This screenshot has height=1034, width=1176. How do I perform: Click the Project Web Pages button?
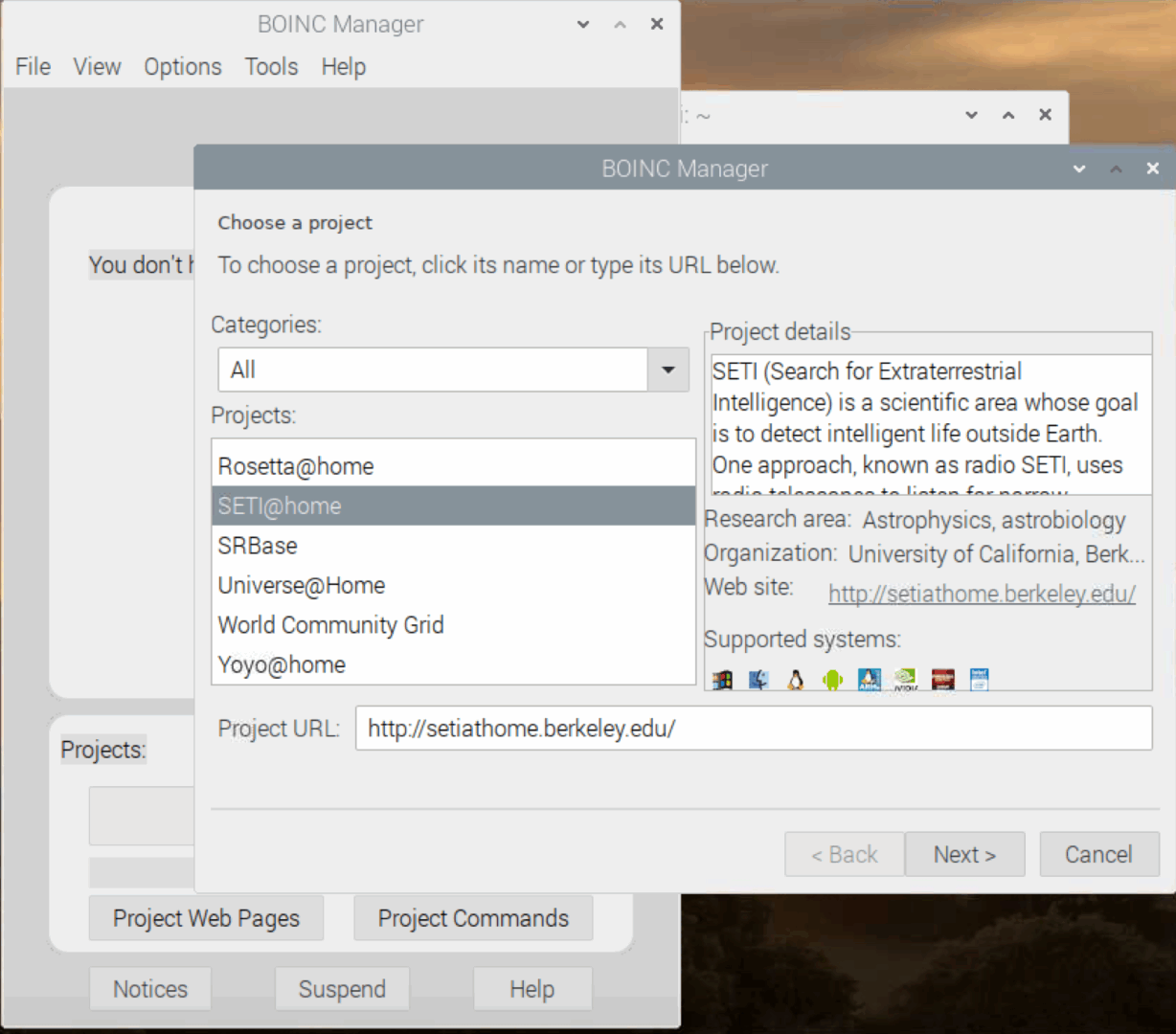[205, 918]
